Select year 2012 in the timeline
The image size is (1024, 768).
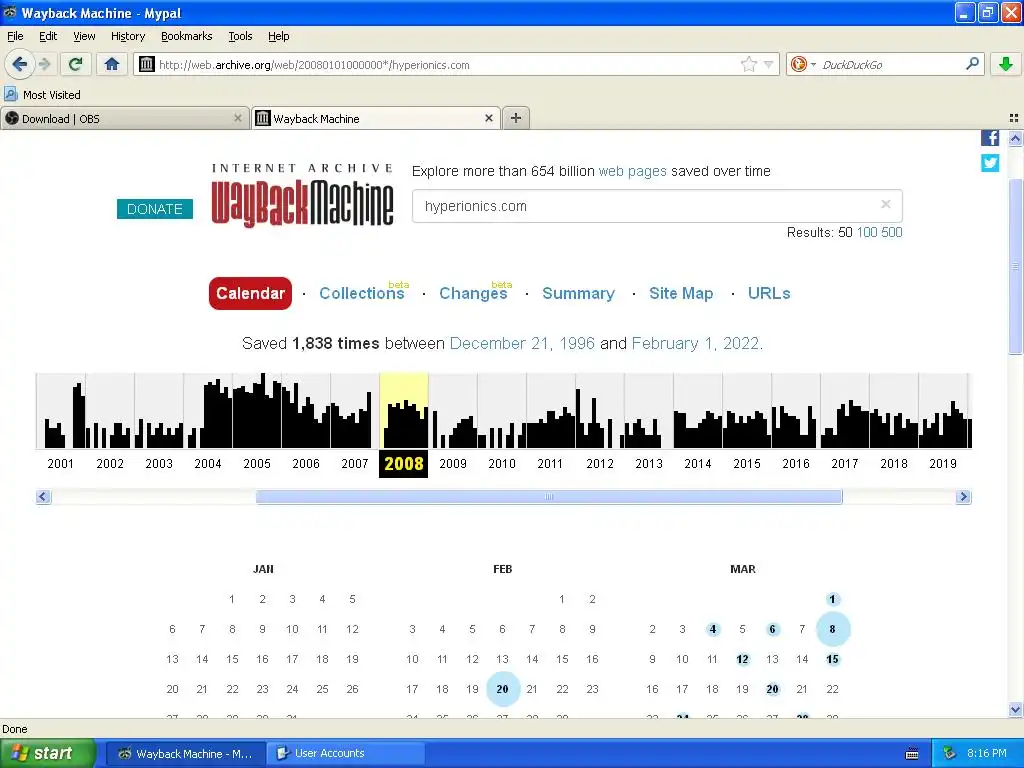(600, 463)
